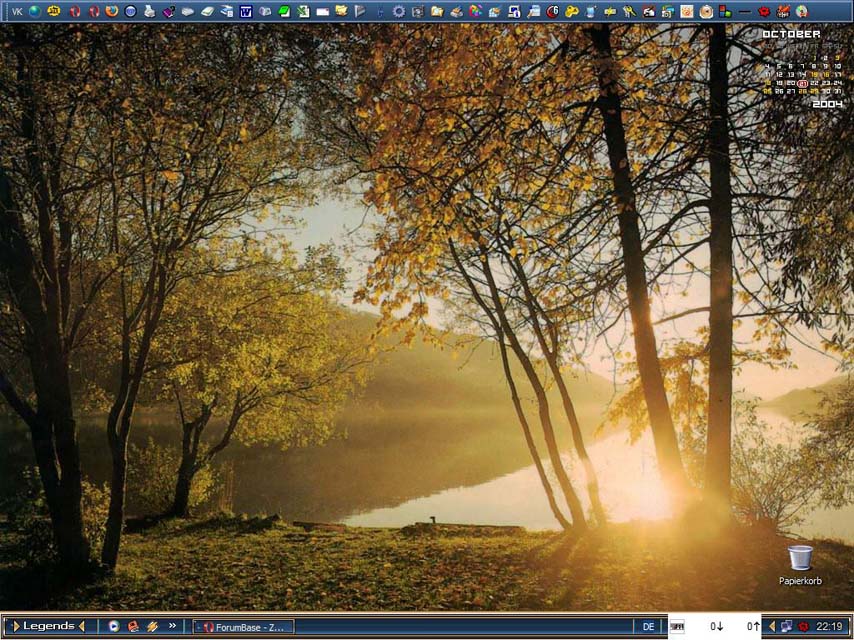This screenshot has height=640, width=854.
Task: Open the colorful pinwheel paint icon
Action: point(475,11)
